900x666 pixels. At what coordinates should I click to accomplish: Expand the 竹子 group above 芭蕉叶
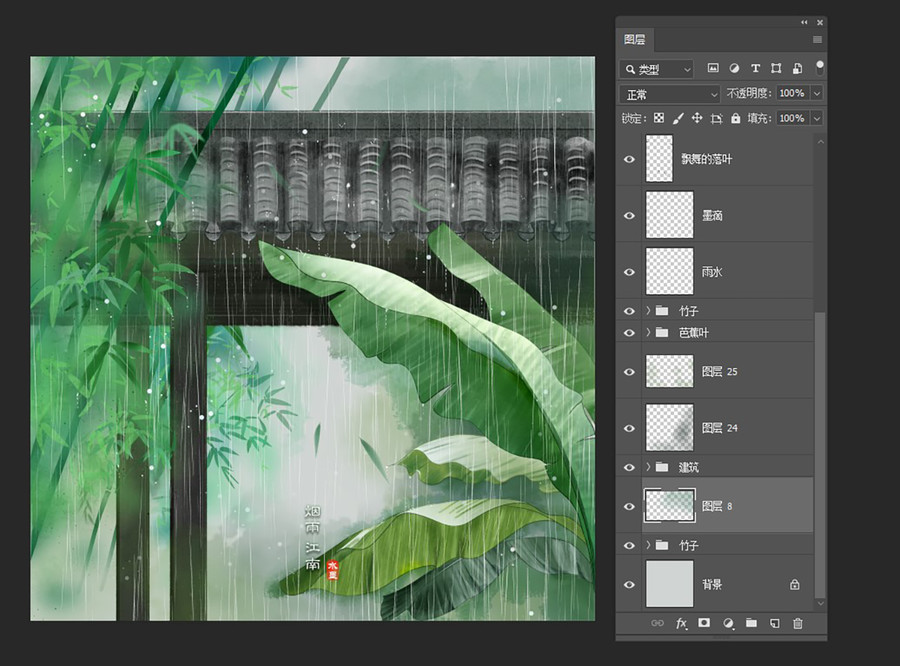click(x=649, y=311)
